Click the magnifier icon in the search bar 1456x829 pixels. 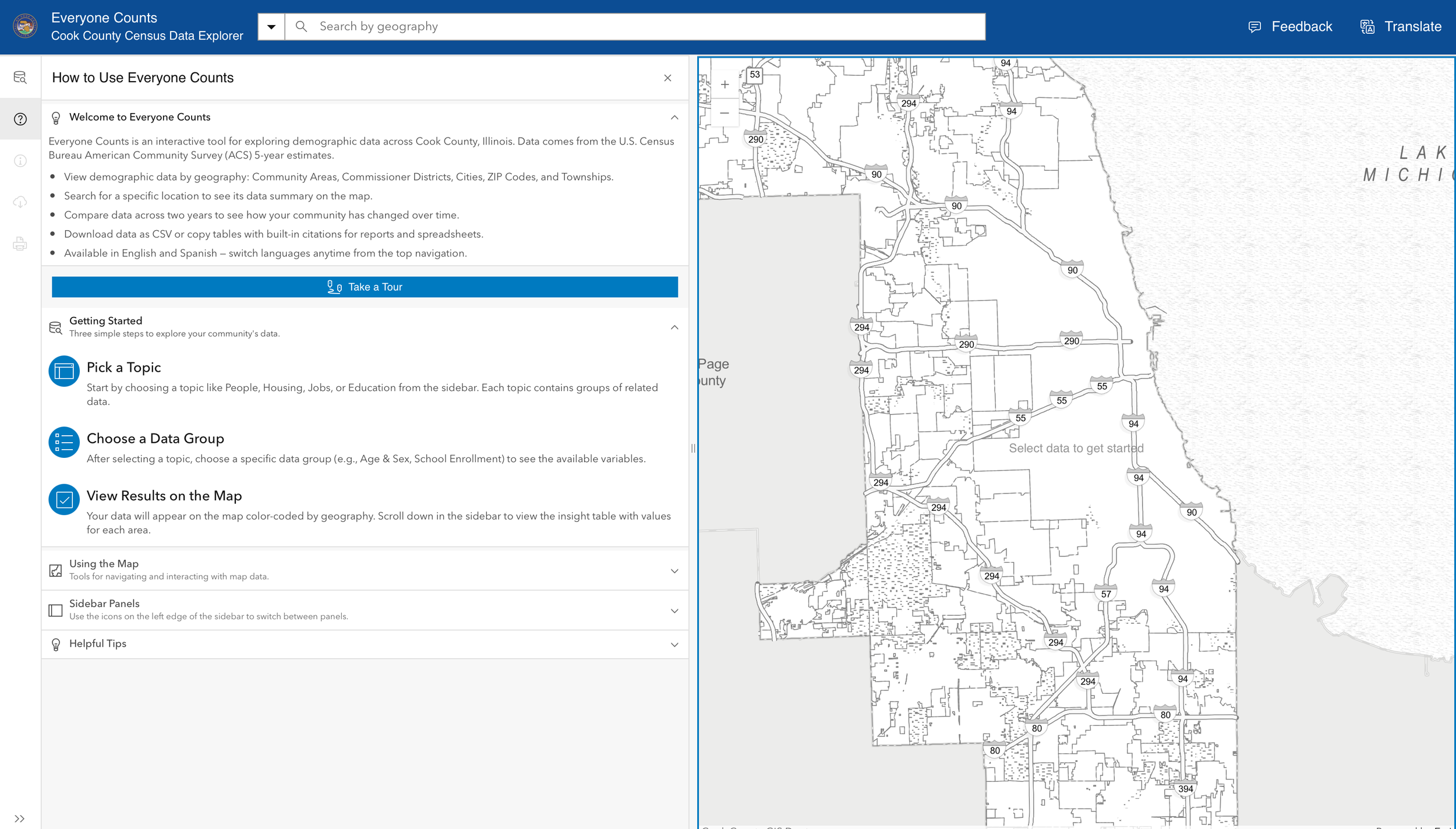coord(302,26)
